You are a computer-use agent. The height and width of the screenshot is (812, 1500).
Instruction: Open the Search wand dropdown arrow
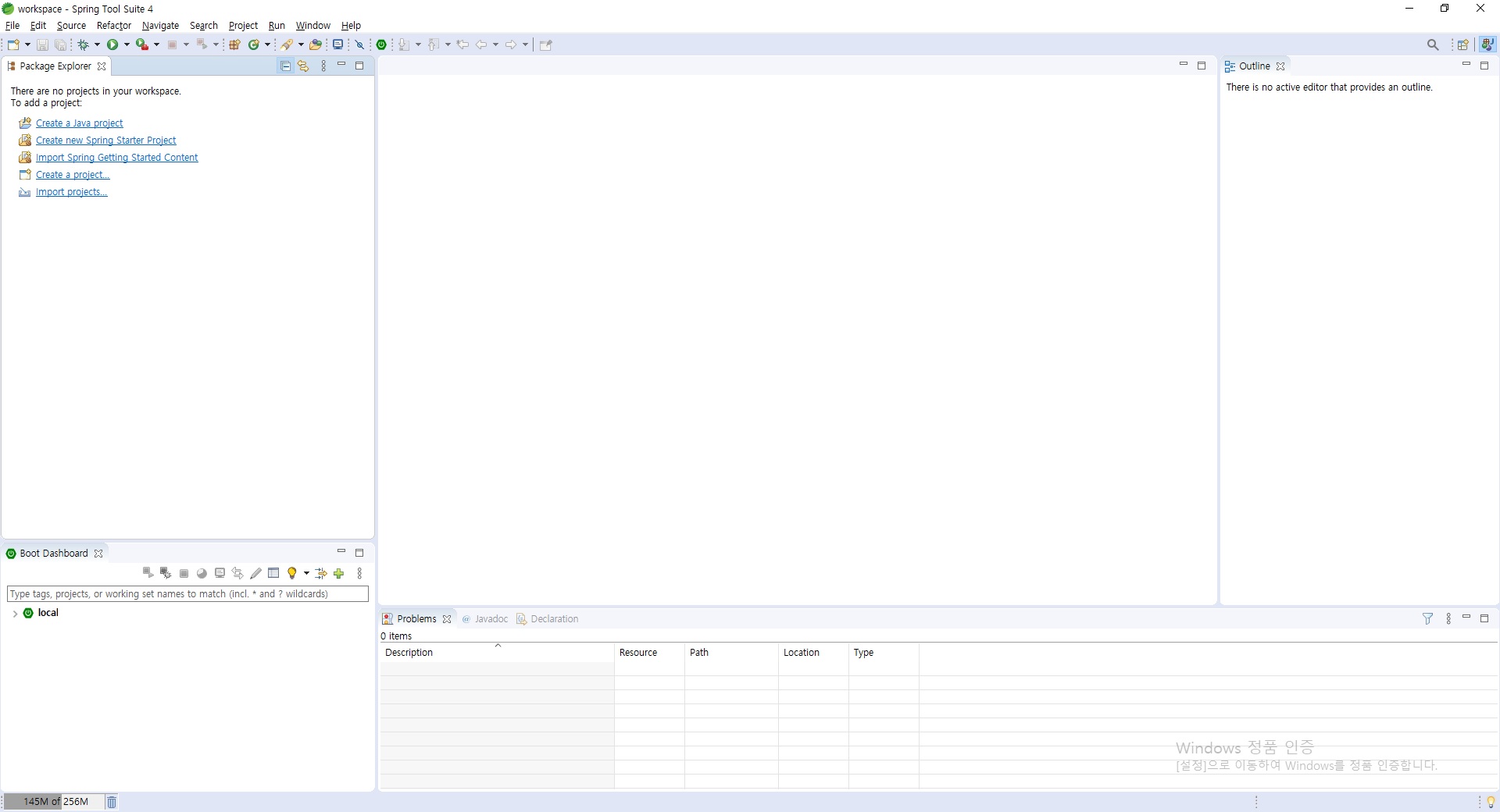point(301,45)
